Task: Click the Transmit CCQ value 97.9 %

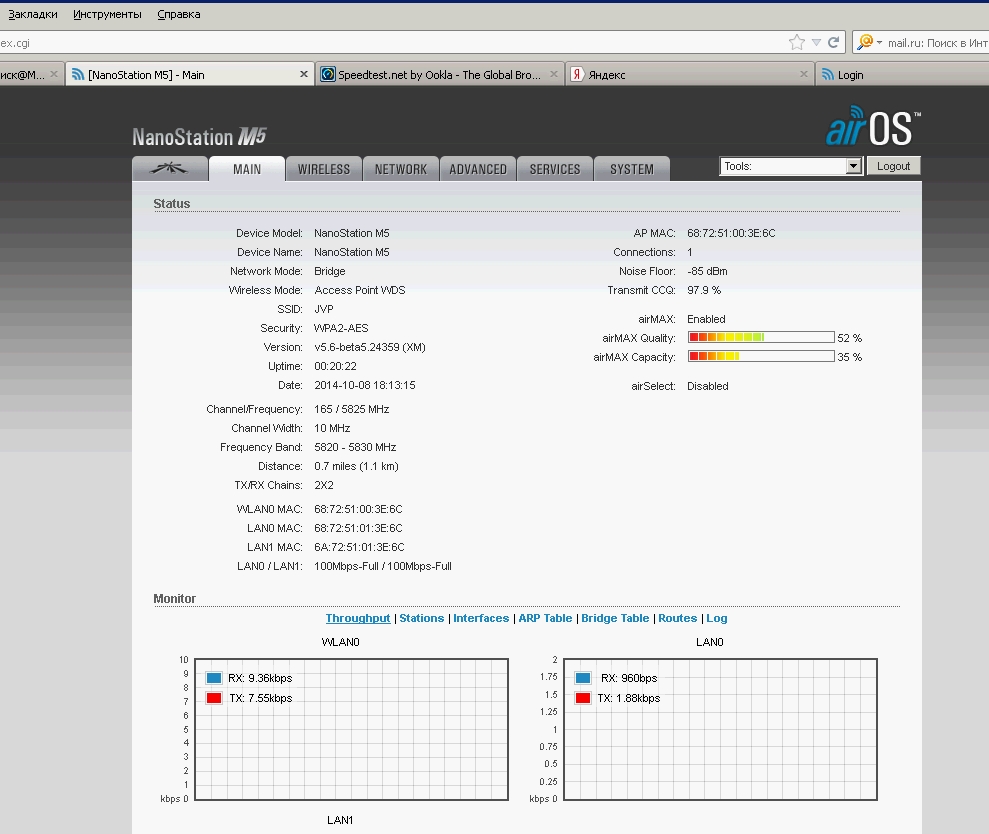Action: point(704,290)
